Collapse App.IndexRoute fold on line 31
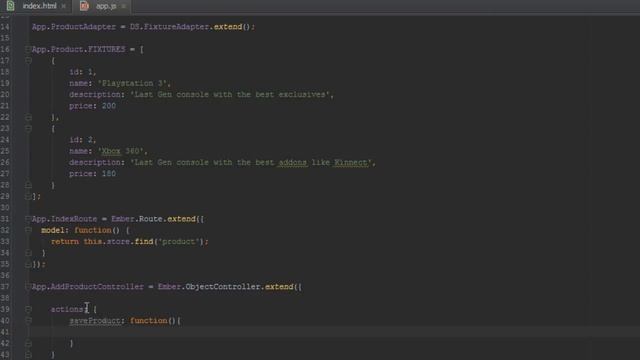 click(28, 219)
